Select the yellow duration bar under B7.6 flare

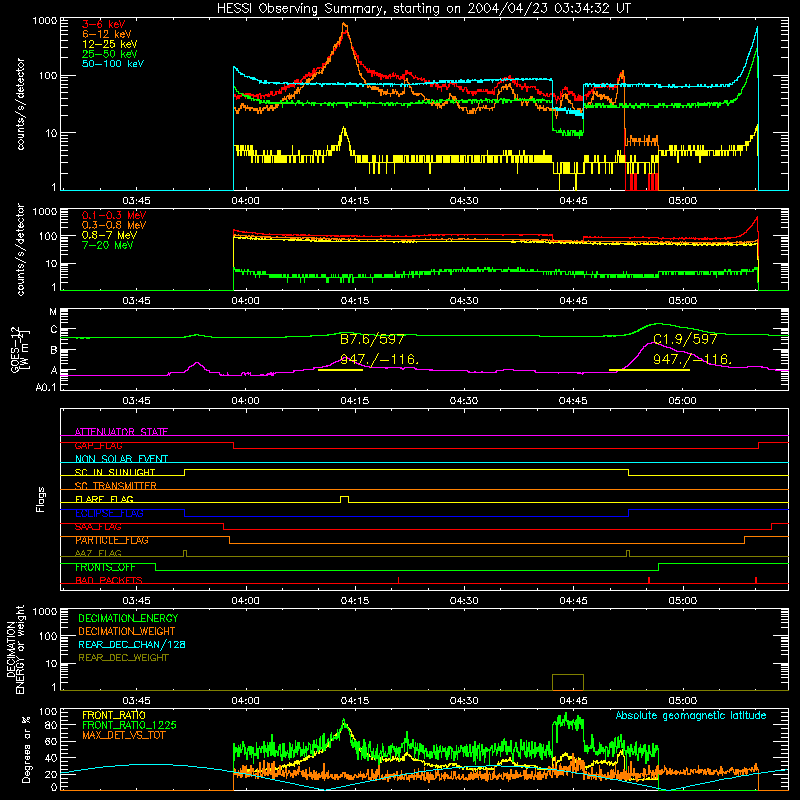[340, 369]
